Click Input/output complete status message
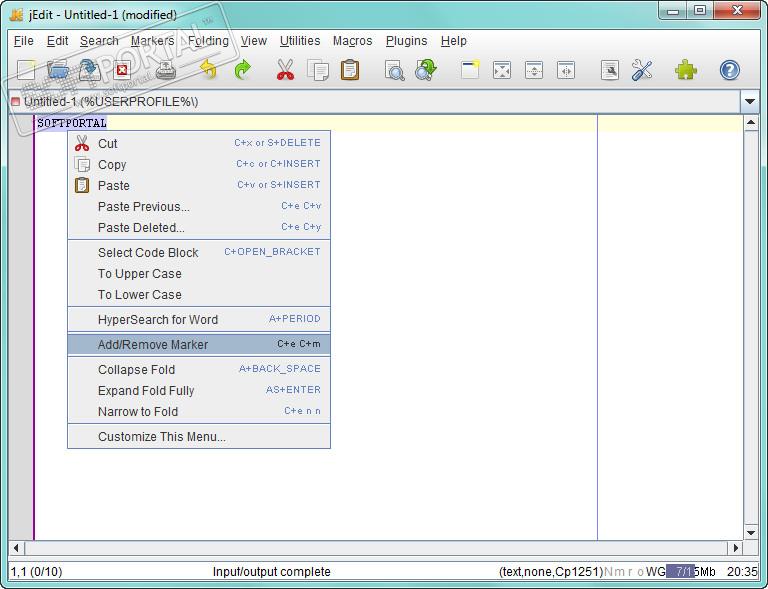 [271, 571]
